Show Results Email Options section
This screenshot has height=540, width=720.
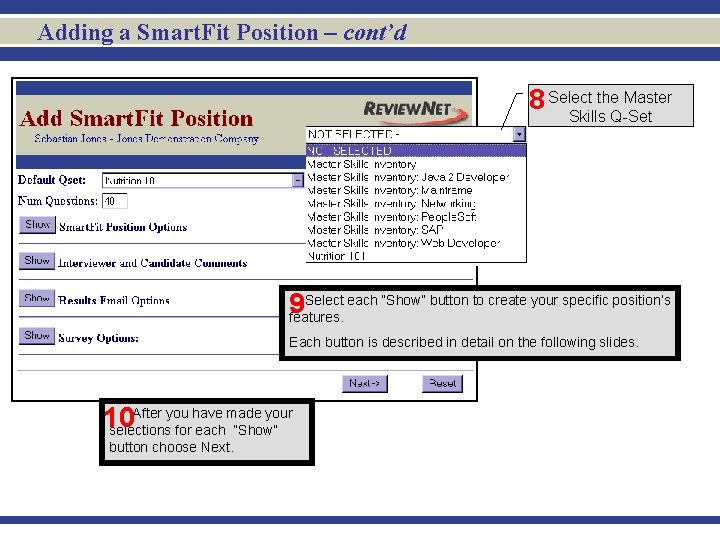pyautogui.click(x=37, y=298)
